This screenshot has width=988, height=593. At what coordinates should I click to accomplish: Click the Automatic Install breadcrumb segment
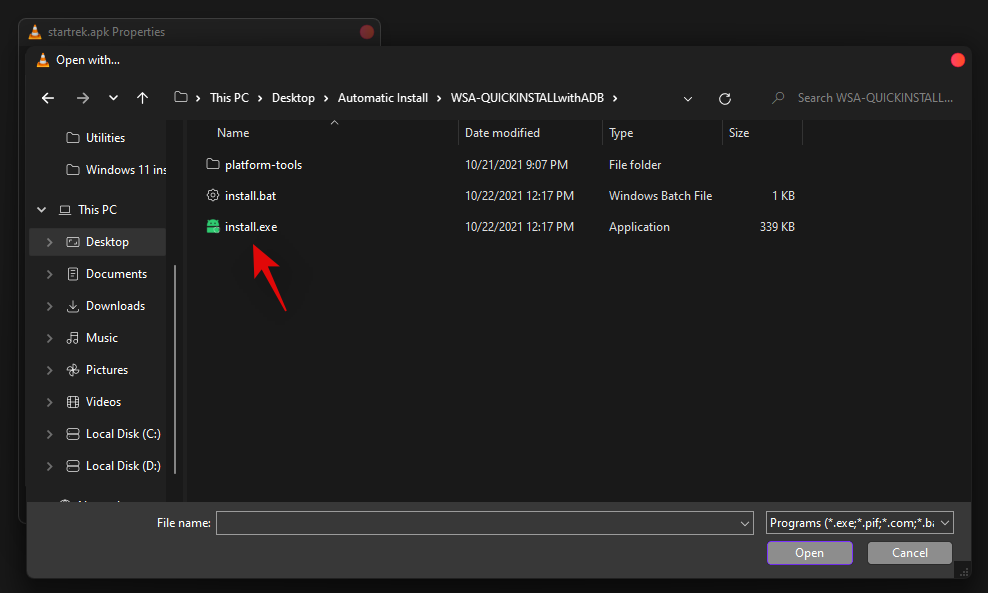(382, 98)
